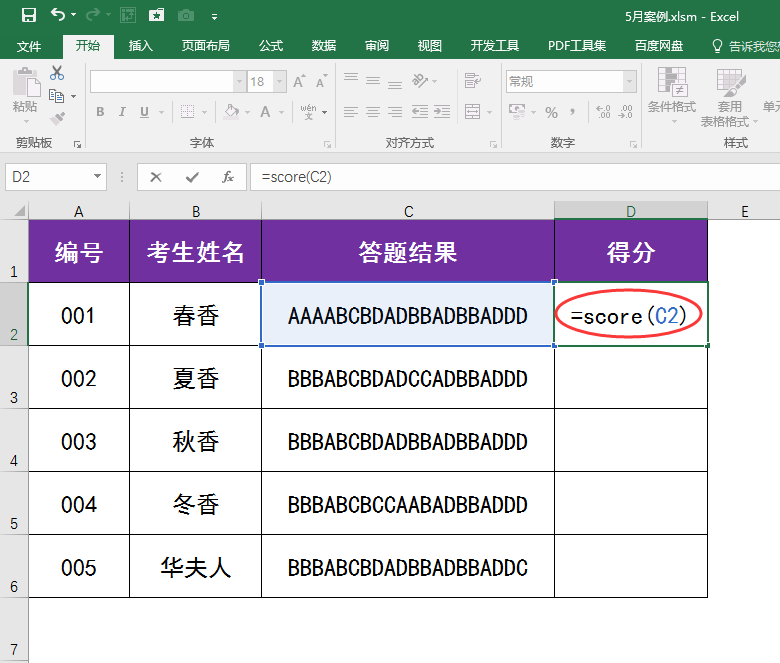The width and height of the screenshot is (780, 663).
Task: Click the accounting currency format icon
Action: point(517,111)
